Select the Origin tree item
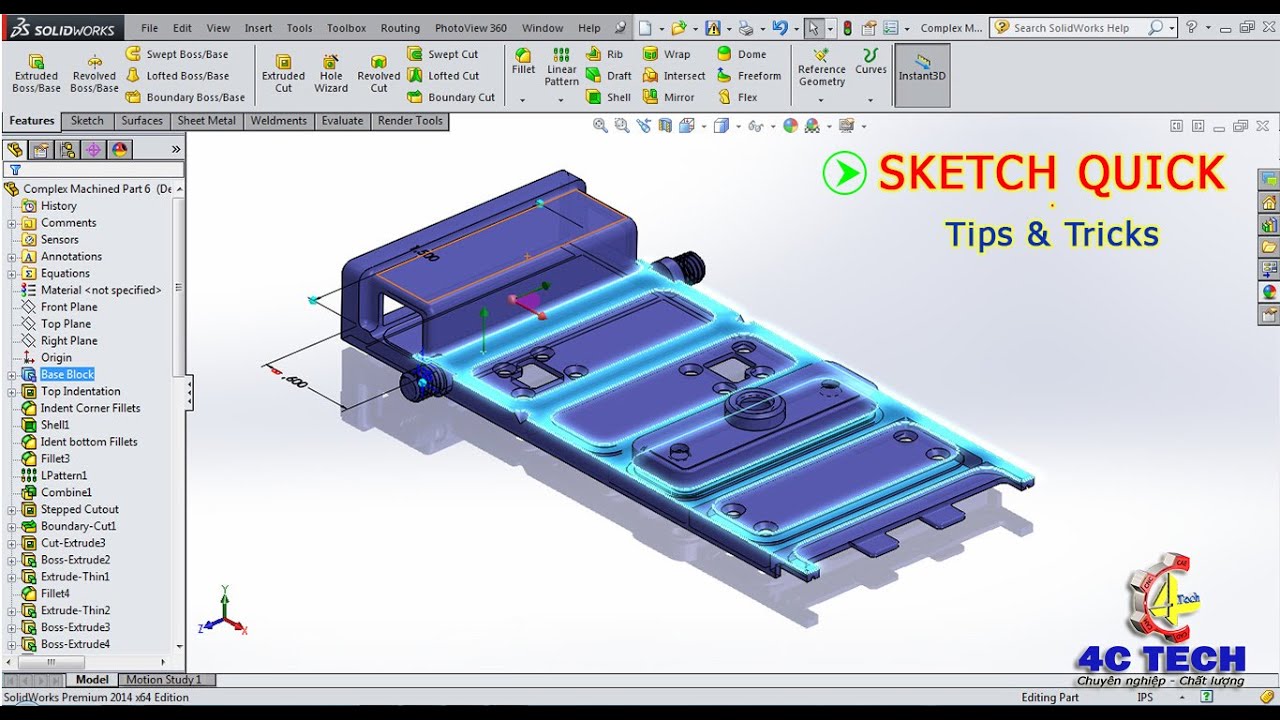This screenshot has height=720, width=1280. click(56, 358)
